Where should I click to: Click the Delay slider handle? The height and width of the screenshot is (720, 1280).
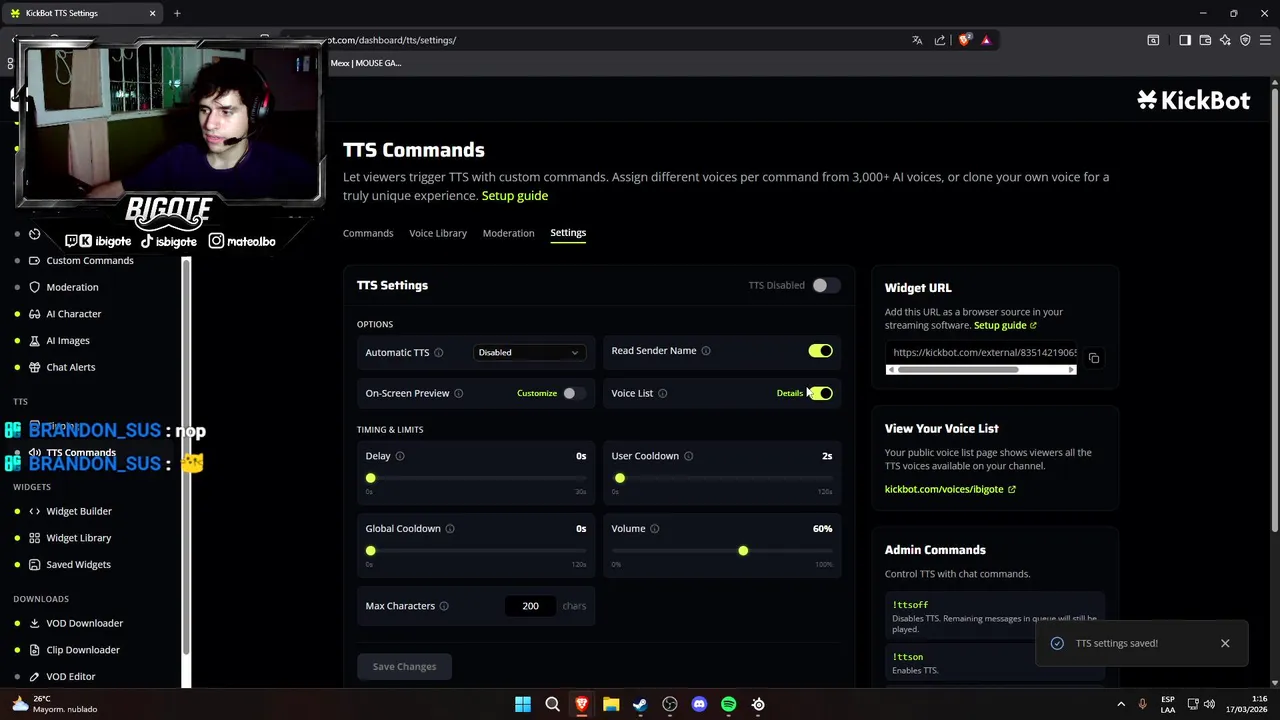coord(371,479)
